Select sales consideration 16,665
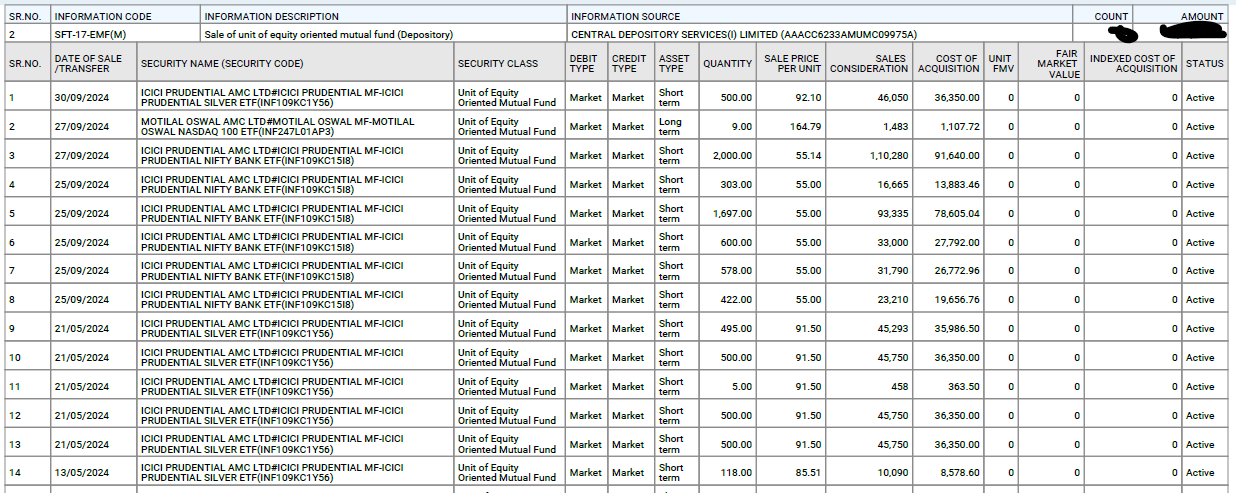The image size is (1236, 493). [892, 185]
